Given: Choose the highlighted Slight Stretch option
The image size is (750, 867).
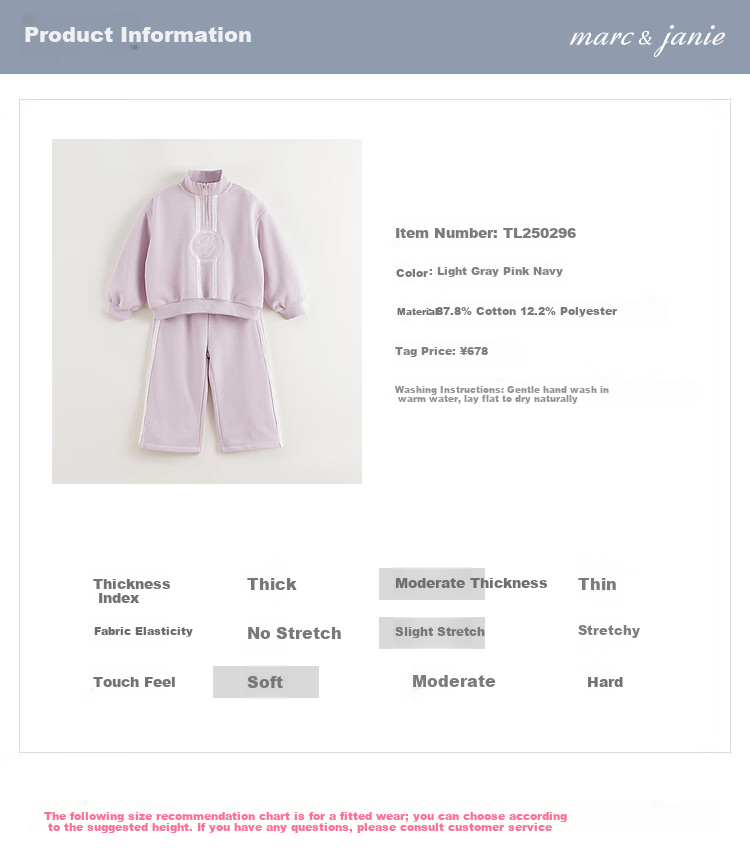Looking at the screenshot, I should 432,633.
